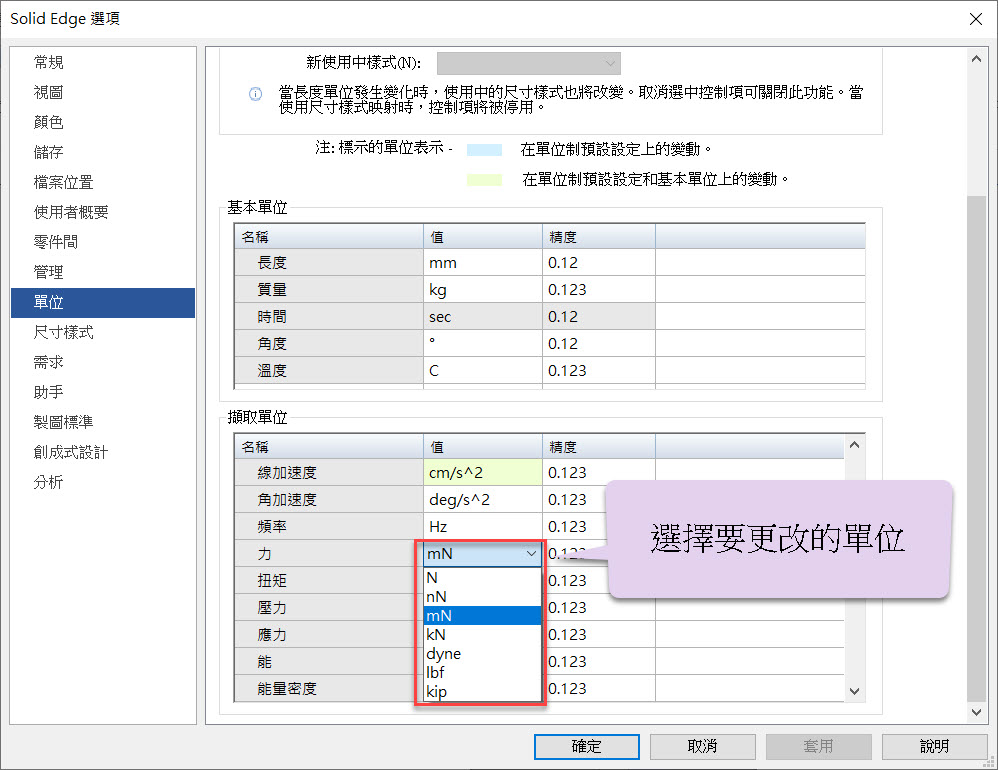Viewport: 998px width, 770px height.
Task: Click the main panel scrollbar down arrow
Action: pyautogui.click(x=976, y=713)
